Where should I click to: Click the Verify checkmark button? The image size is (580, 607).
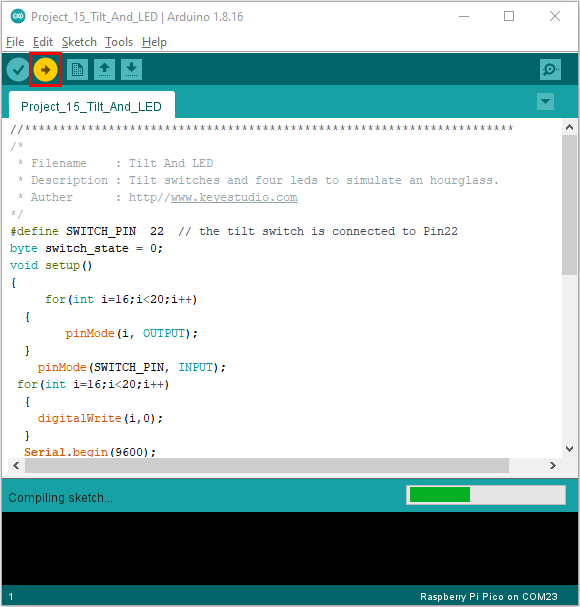coord(18,70)
